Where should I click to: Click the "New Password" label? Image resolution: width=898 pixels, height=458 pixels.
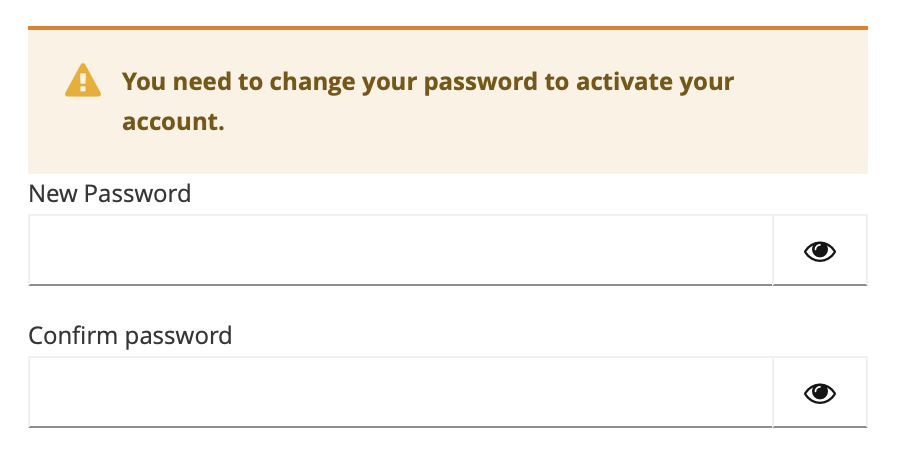click(x=110, y=193)
